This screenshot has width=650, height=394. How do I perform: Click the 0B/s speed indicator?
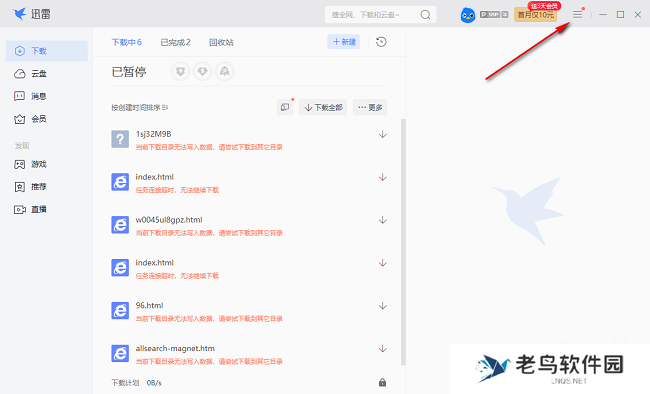pyautogui.click(x=154, y=383)
